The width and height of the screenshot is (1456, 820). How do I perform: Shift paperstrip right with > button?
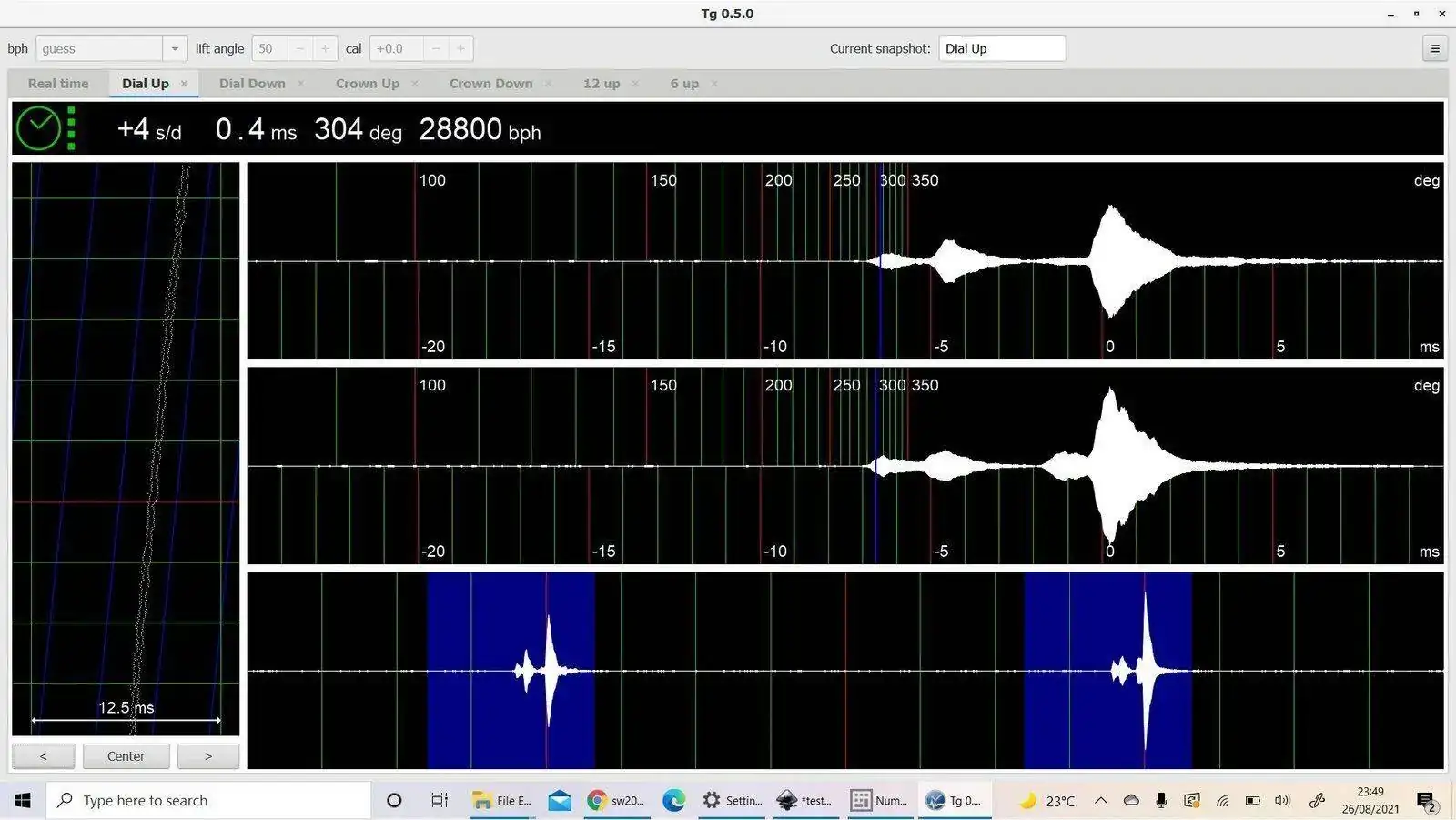click(x=208, y=756)
